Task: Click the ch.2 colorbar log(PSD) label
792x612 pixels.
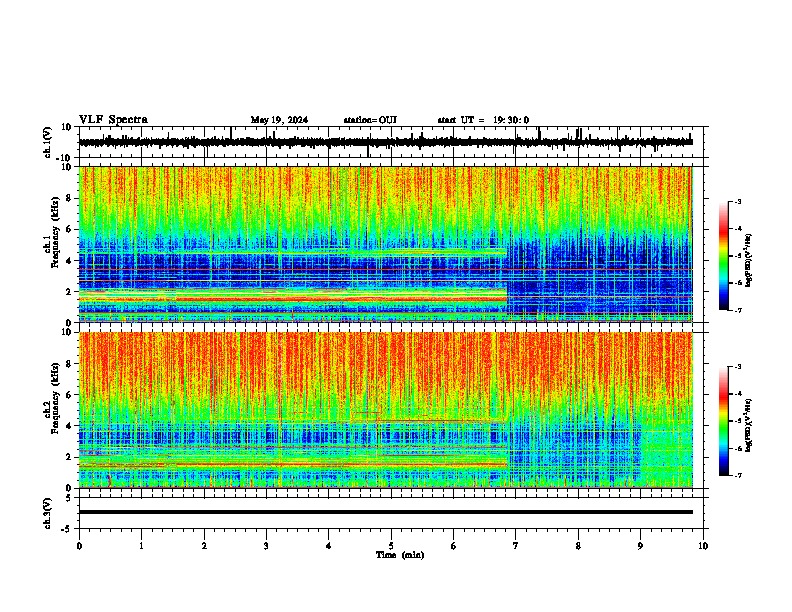Action: pos(749,425)
